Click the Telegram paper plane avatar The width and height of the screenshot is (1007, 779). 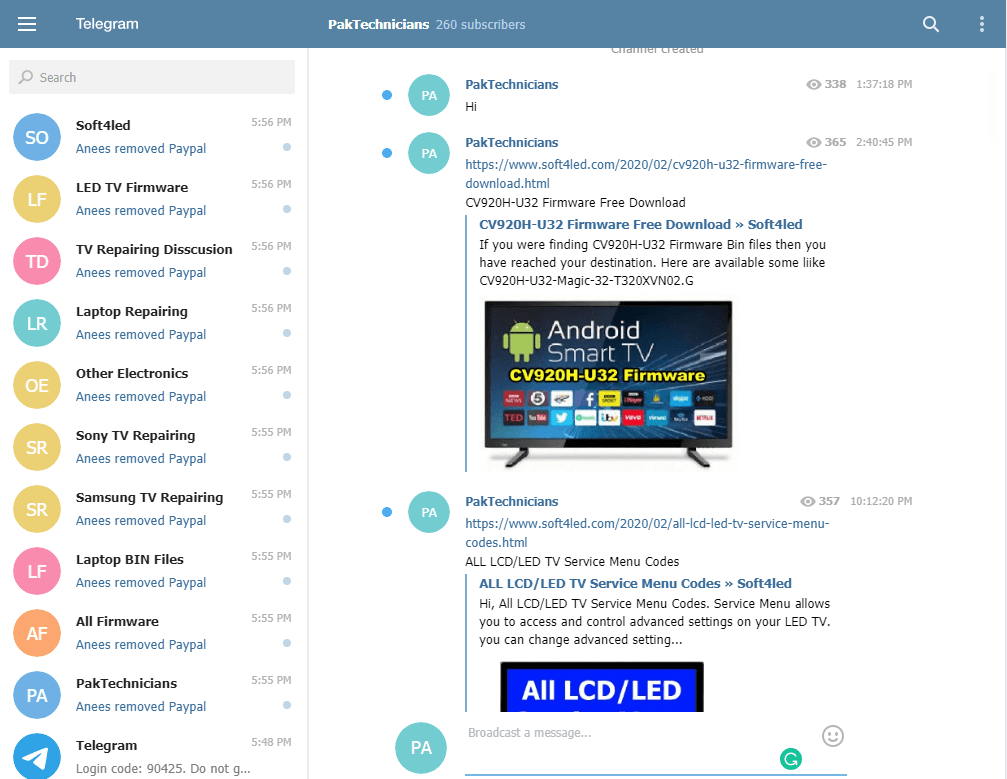pyautogui.click(x=37, y=757)
